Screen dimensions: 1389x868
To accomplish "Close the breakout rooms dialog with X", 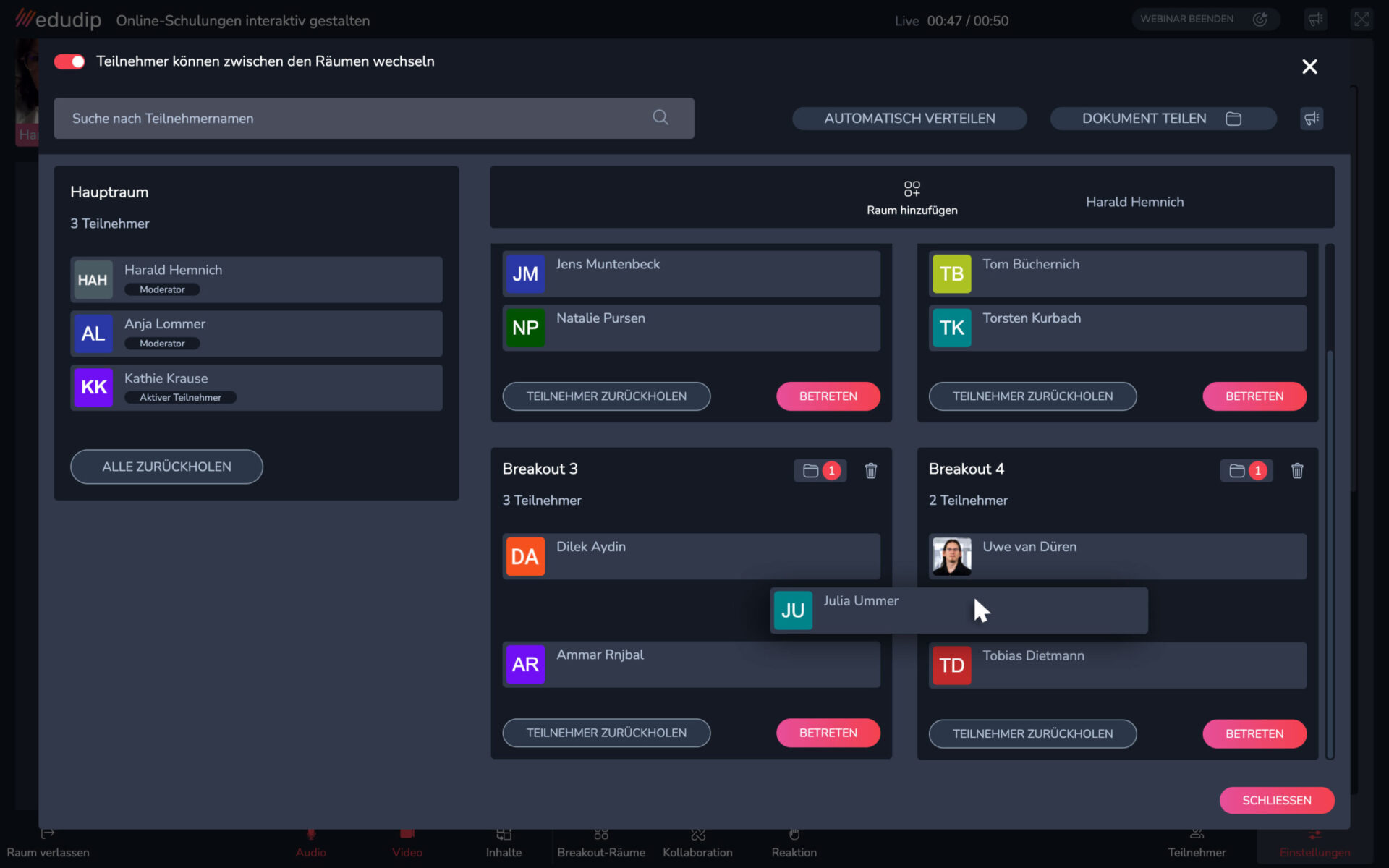I will pos(1309,67).
